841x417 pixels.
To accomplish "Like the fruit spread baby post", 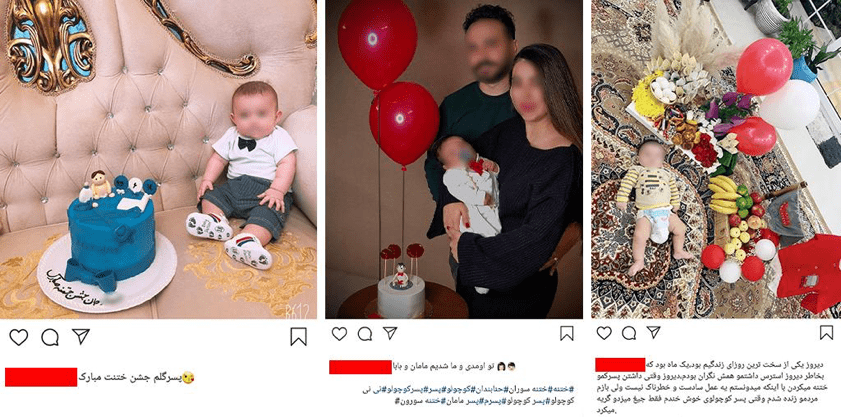I will pyautogui.click(x=604, y=333).
